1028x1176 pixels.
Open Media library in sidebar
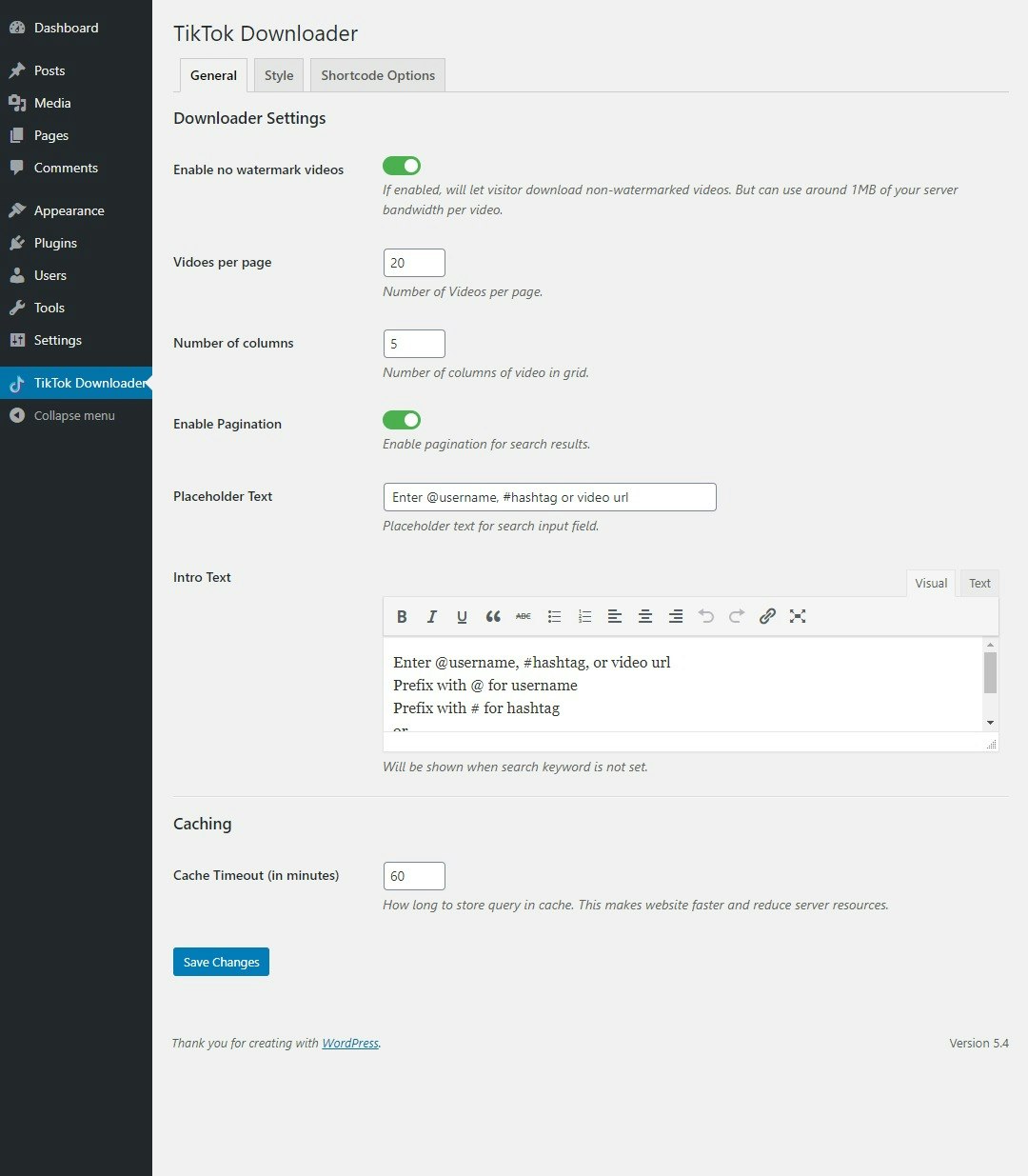[76, 103]
